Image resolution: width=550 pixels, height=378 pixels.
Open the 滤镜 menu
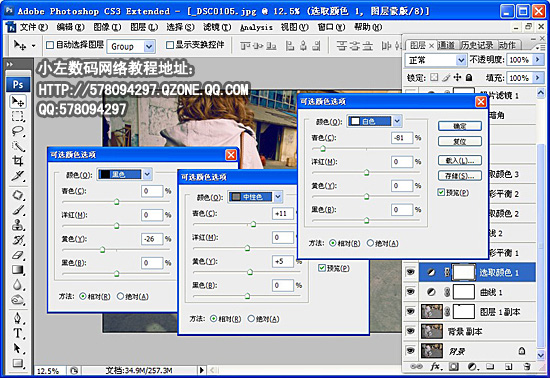[x=217, y=27]
